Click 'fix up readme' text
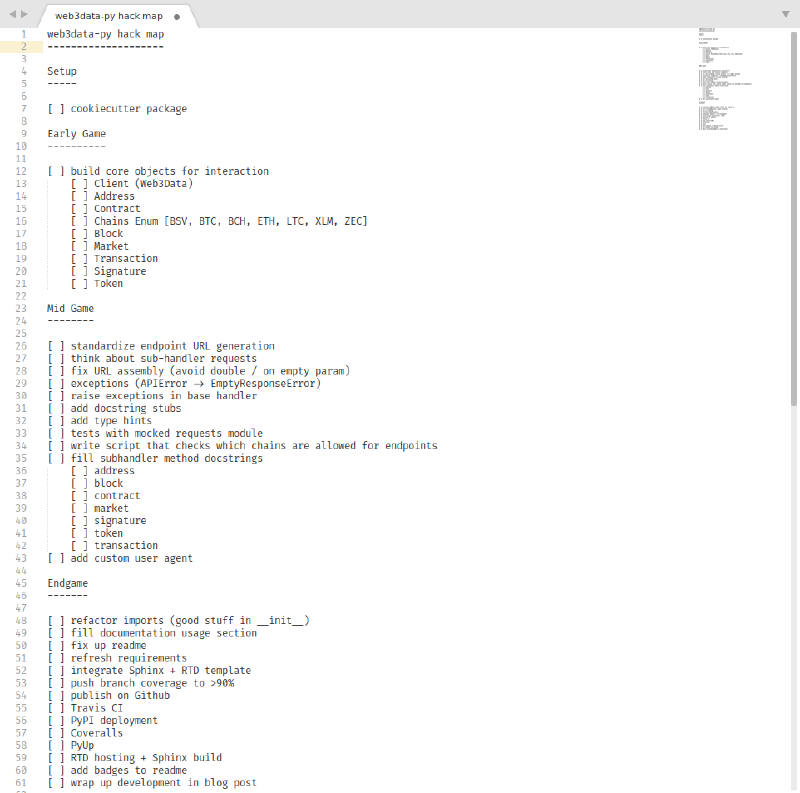800x793 pixels. pos(108,646)
